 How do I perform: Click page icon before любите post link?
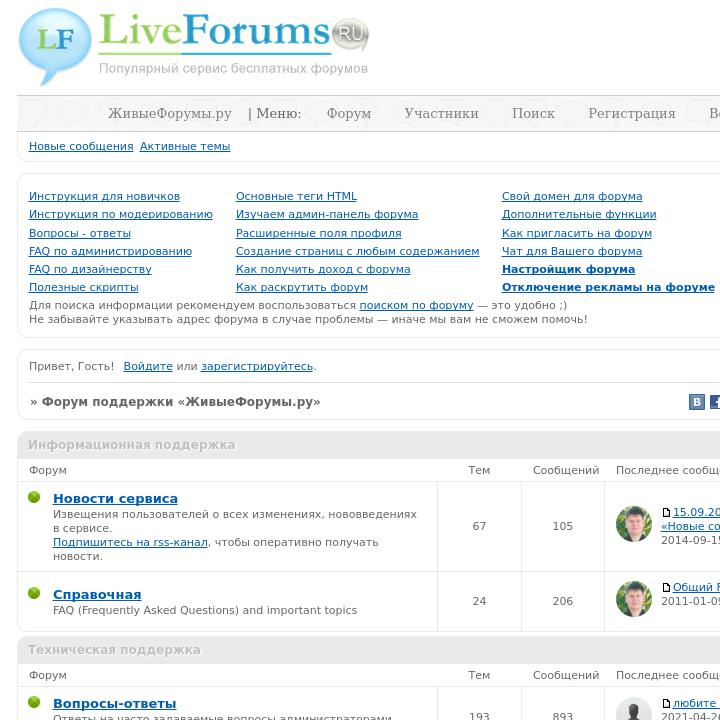coord(666,703)
